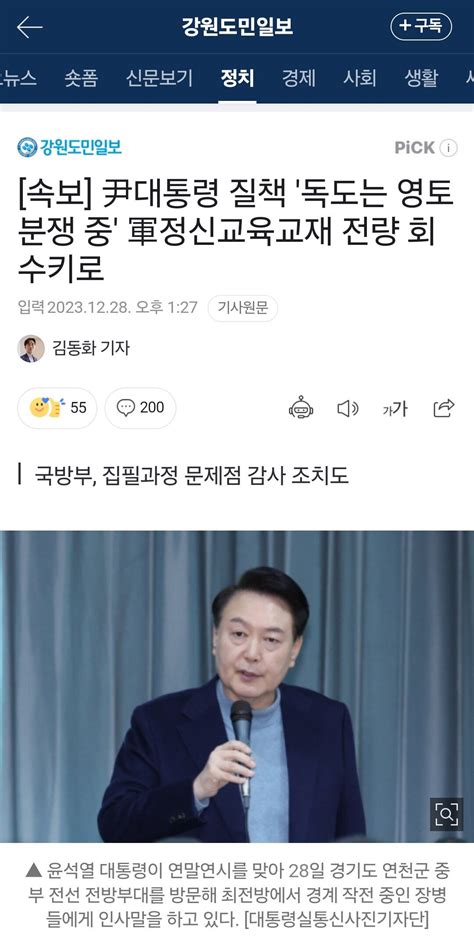The height and width of the screenshot is (936, 474).
Task: Open the AI summary robot icon
Action: [x=301, y=408]
